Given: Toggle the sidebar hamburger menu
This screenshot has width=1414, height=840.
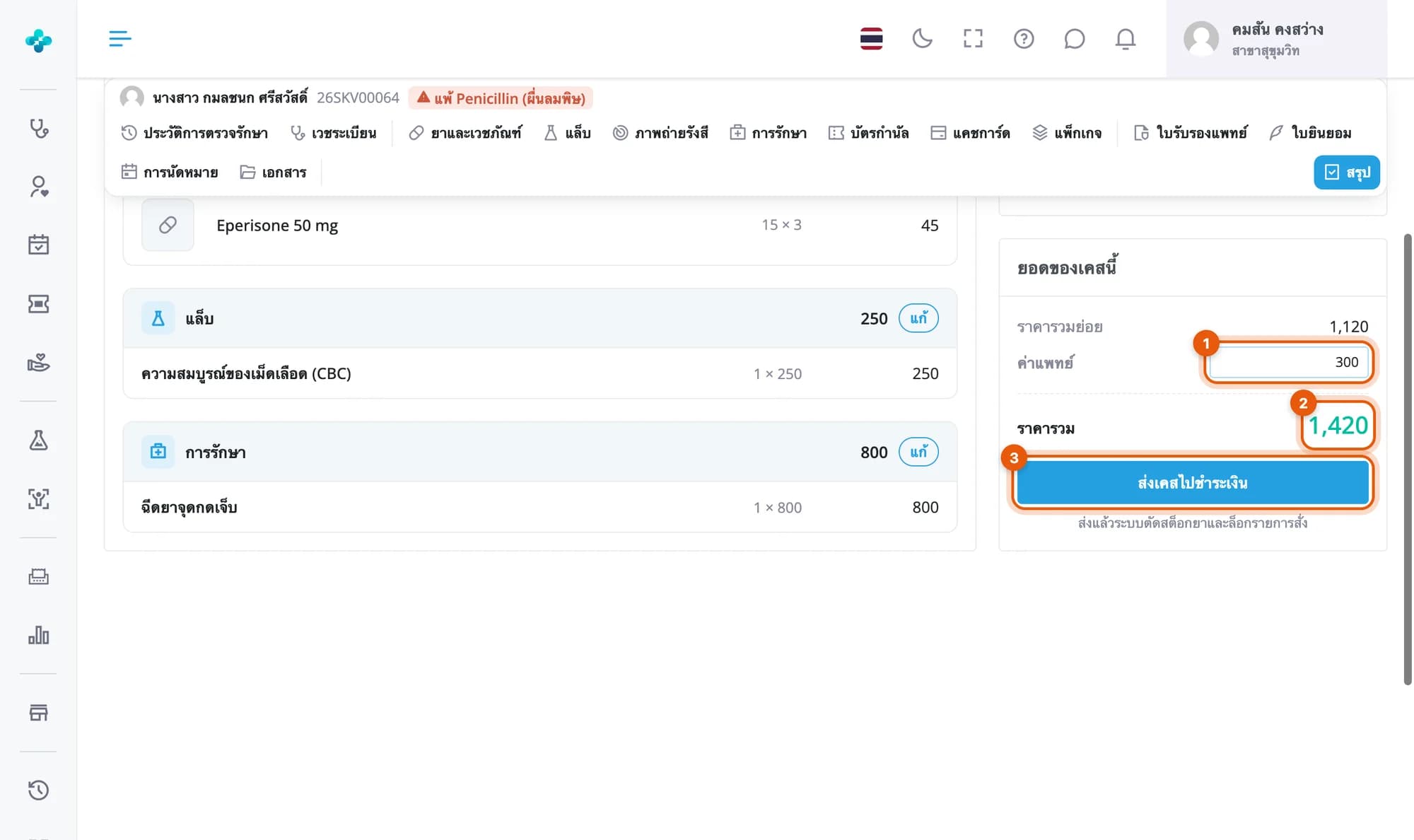Looking at the screenshot, I should click(x=120, y=38).
